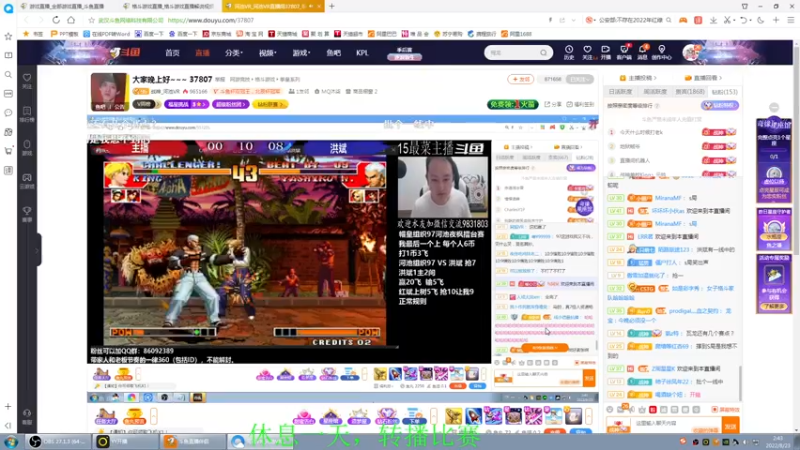800x450 pixels.
Task: Open the live tab in Douyu nav
Action: [202, 53]
